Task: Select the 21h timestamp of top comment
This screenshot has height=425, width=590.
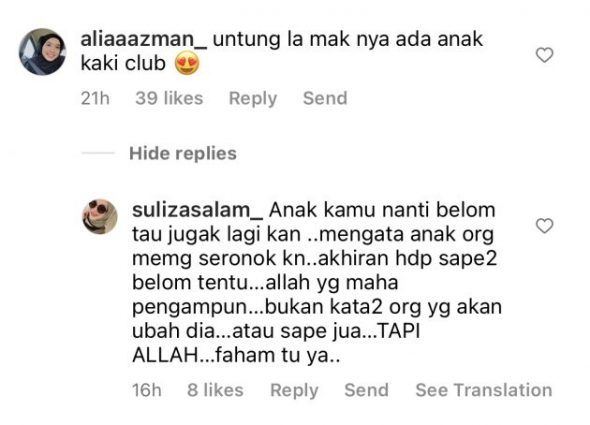Action: click(95, 98)
